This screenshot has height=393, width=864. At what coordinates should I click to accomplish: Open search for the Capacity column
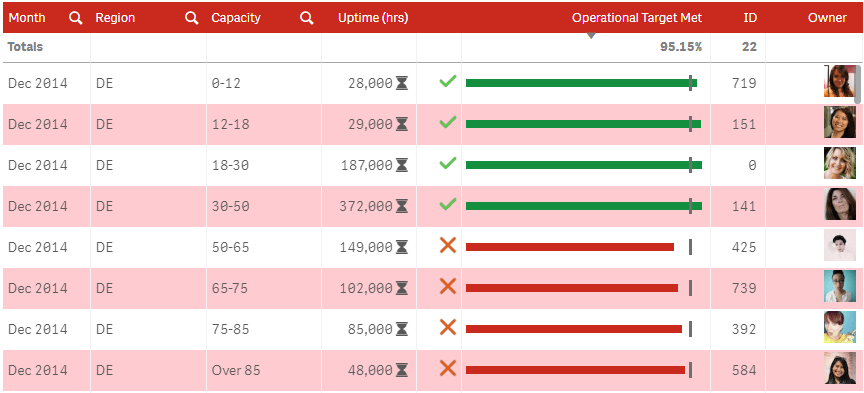306,18
